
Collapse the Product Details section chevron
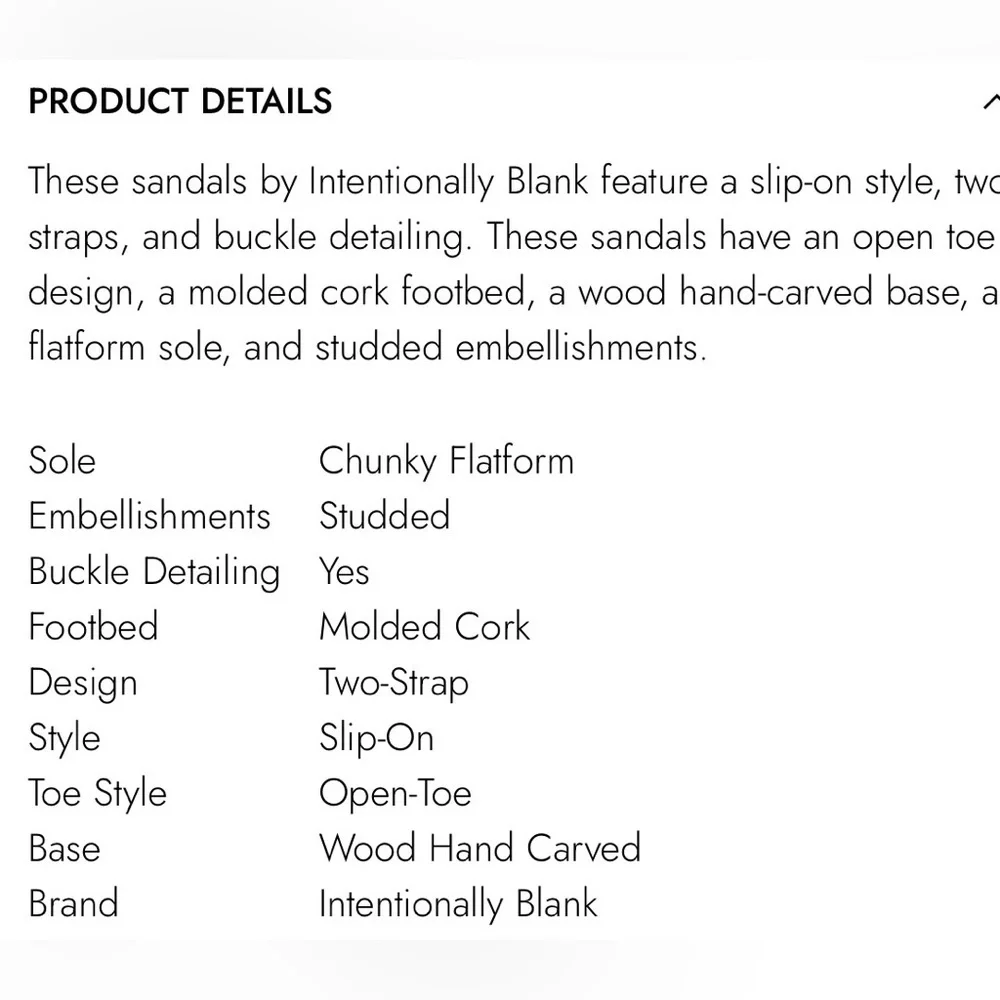point(992,101)
